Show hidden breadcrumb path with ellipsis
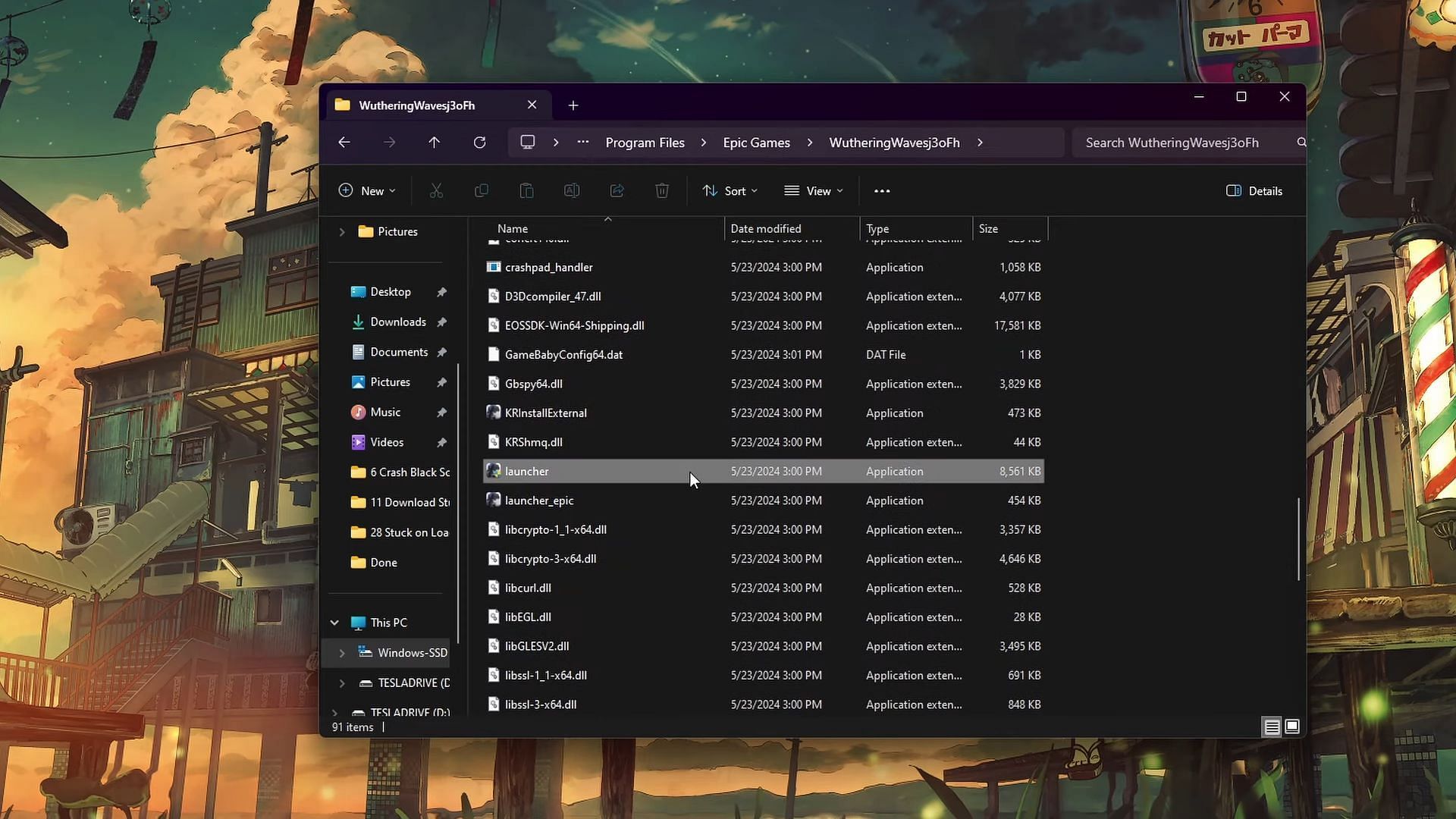 582,143
